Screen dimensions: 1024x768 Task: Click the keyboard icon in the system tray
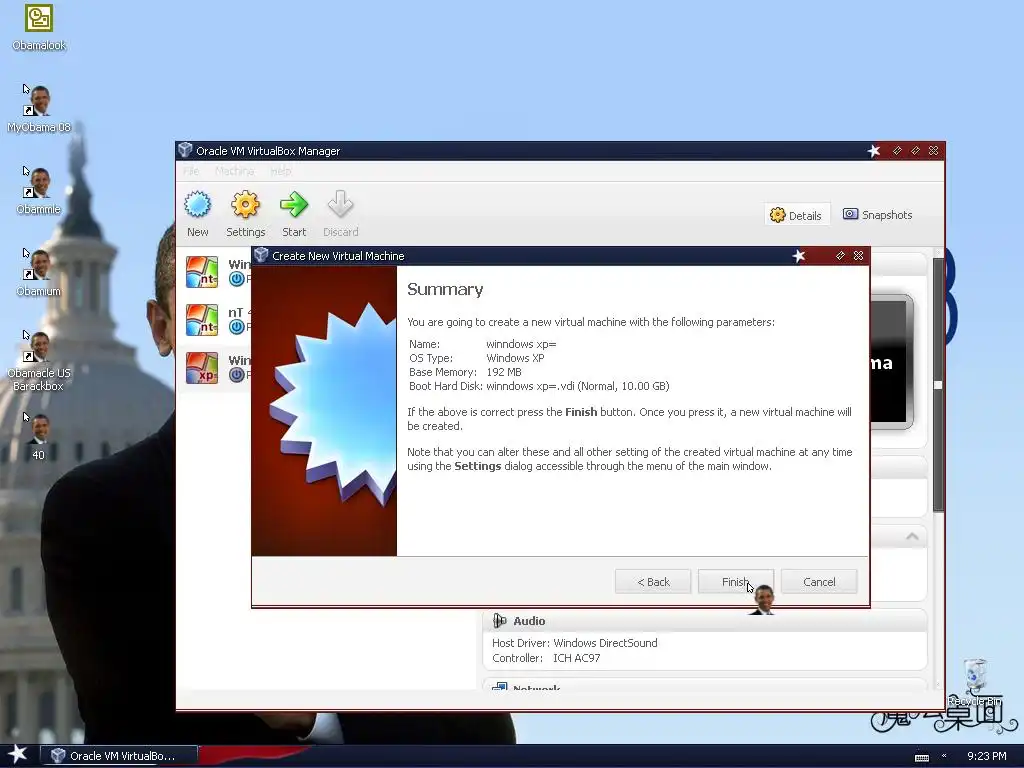pos(921,757)
